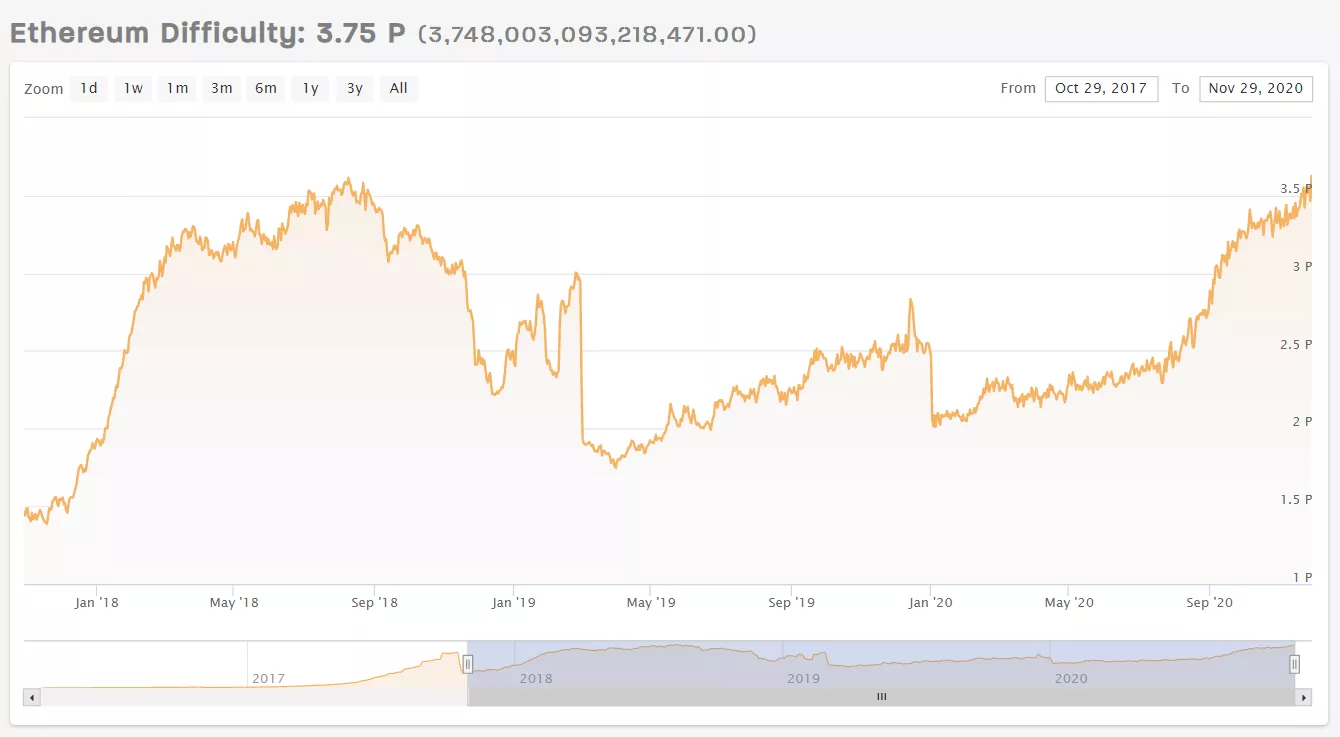Choose the 3y zoom range
1340x737 pixels.
(353, 88)
